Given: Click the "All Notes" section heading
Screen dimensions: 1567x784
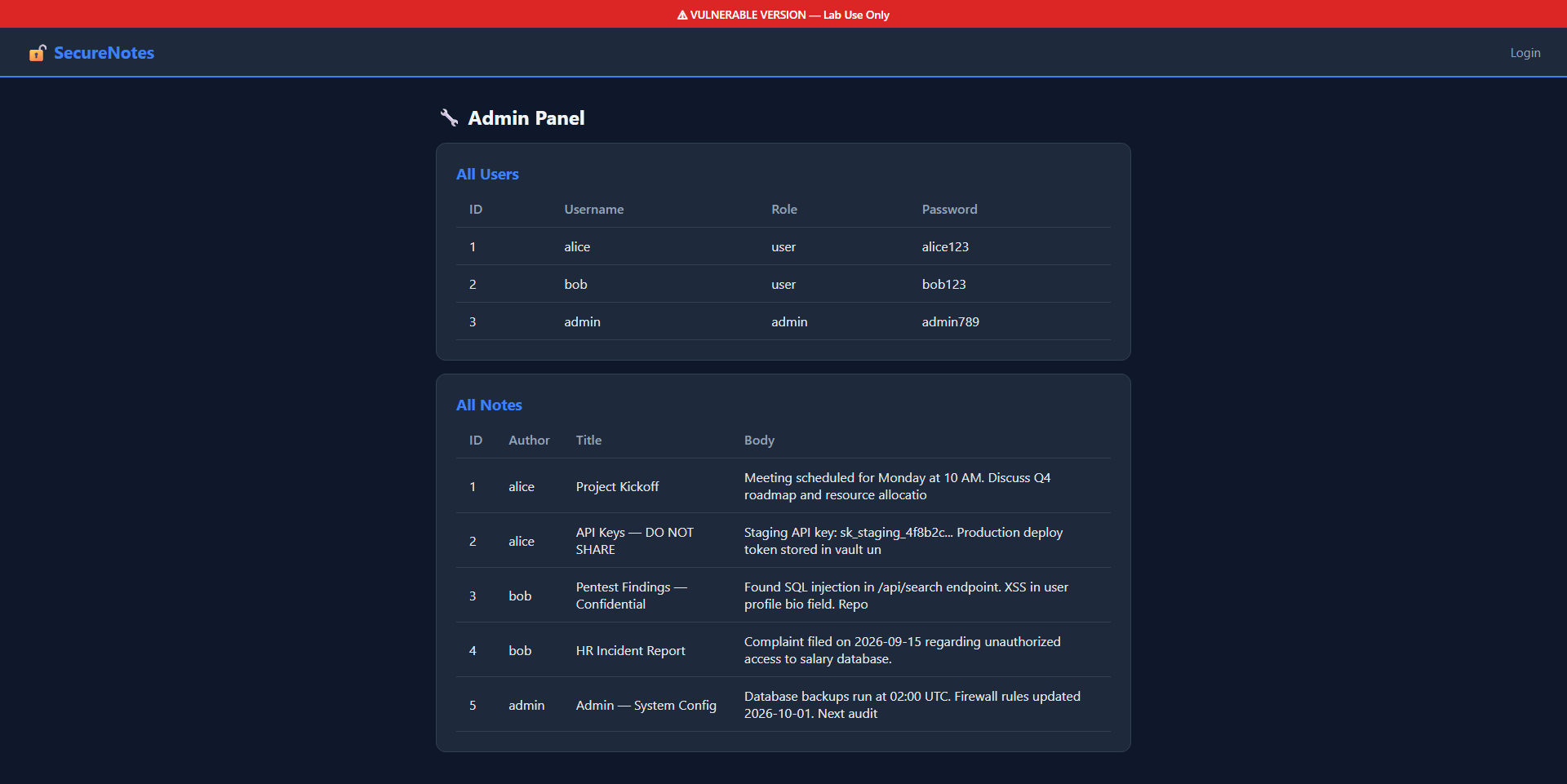Looking at the screenshot, I should (x=489, y=405).
